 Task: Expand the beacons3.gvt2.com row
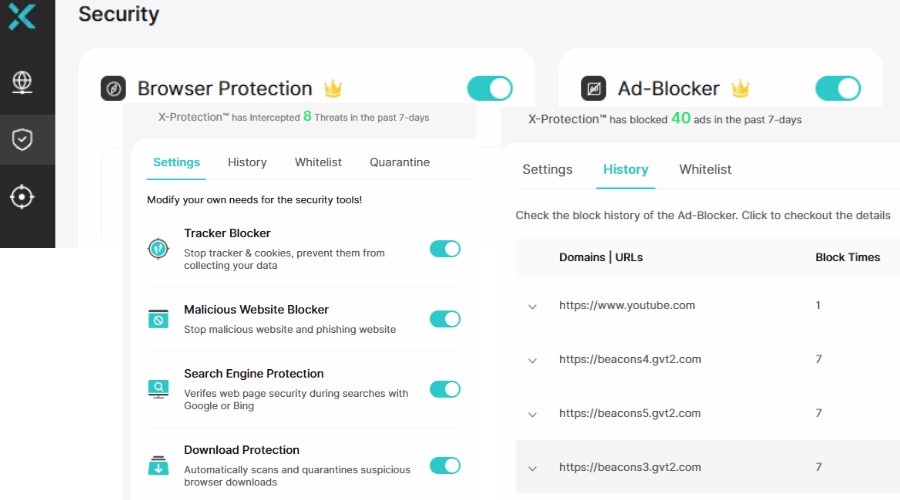tap(532, 468)
